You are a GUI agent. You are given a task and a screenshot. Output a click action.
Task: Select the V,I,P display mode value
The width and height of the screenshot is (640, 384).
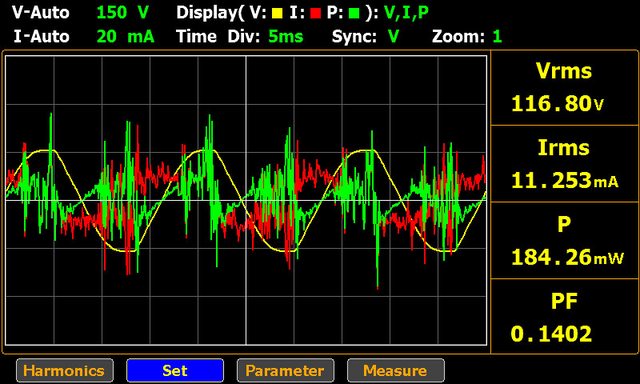406,13
